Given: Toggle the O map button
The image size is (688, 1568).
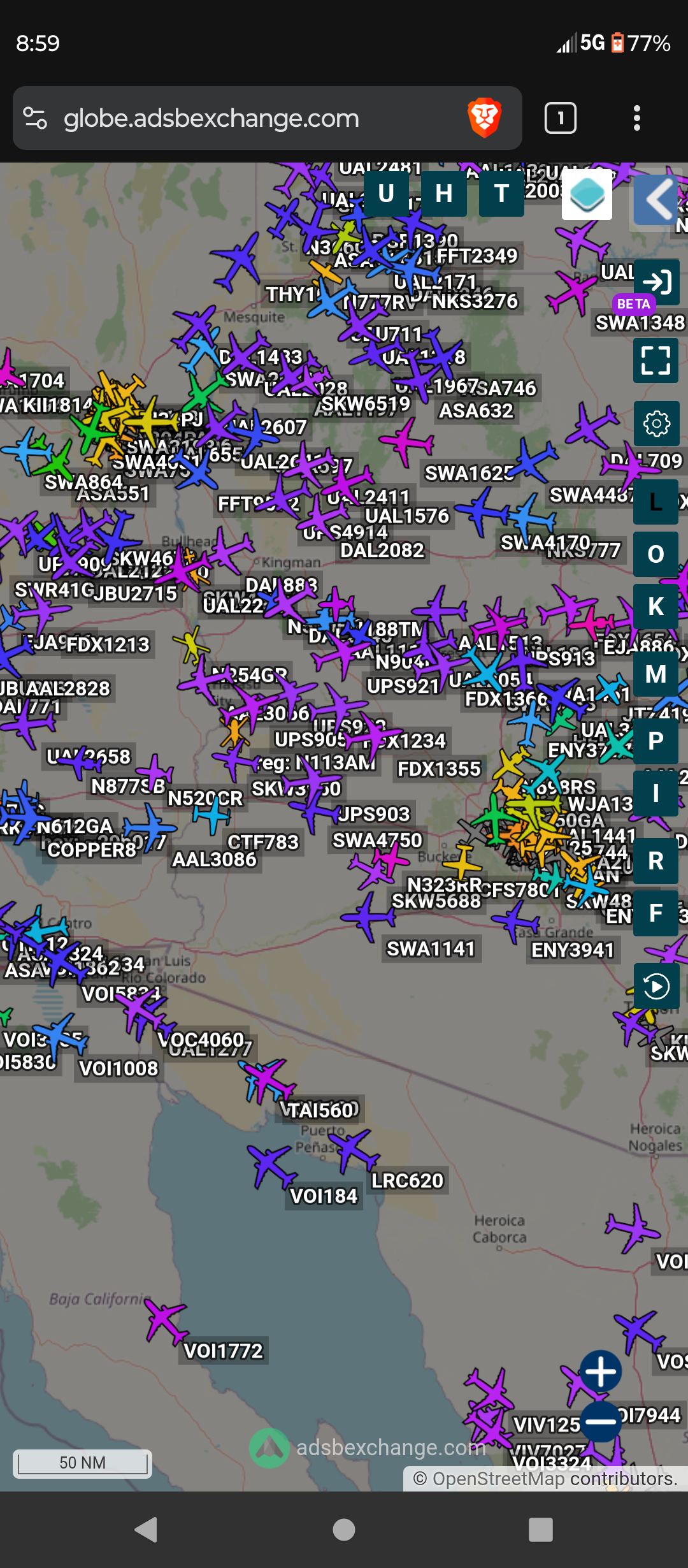Looking at the screenshot, I should click(656, 555).
